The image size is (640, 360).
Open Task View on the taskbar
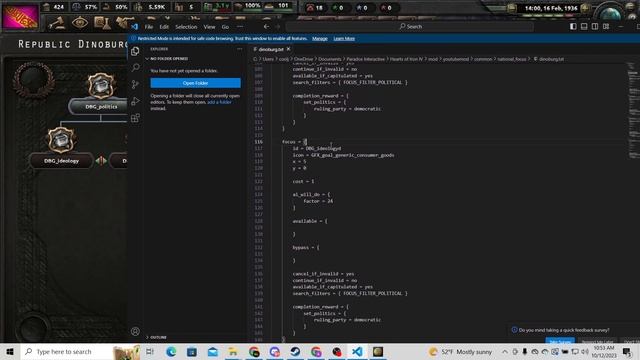pos(150,351)
